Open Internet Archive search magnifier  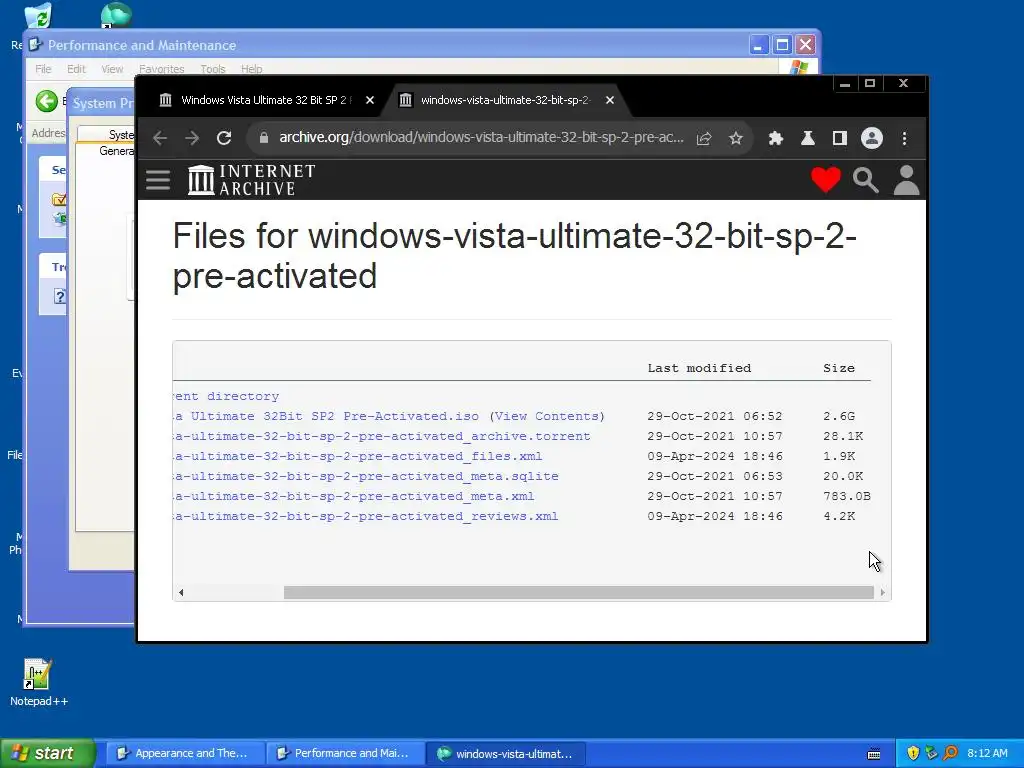pos(866,180)
